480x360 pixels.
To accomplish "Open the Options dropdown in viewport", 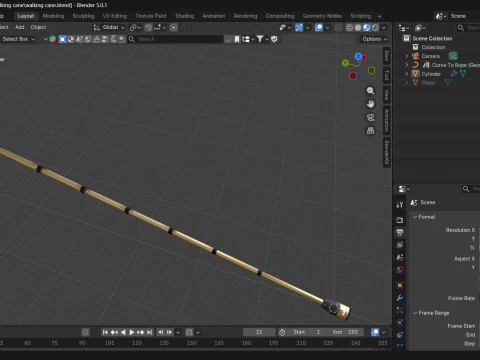I will [375, 39].
